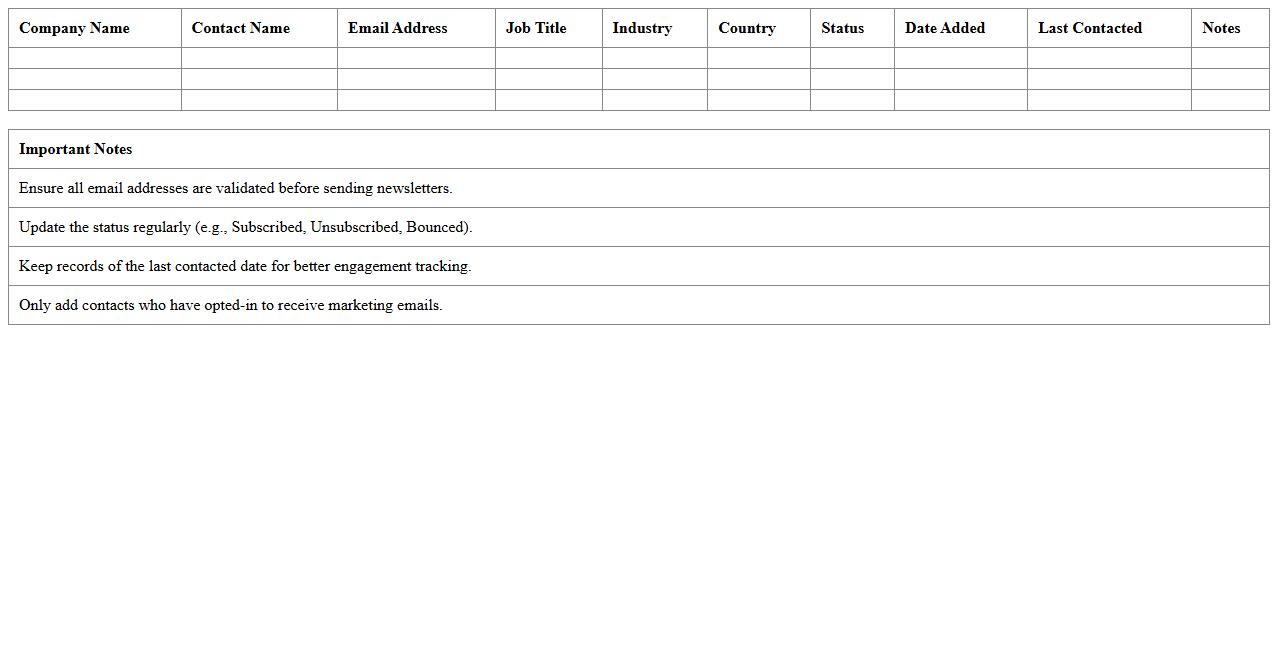This screenshot has width=1278, height=650.
Task: Select the Email Address header cell
Action: tap(398, 28)
